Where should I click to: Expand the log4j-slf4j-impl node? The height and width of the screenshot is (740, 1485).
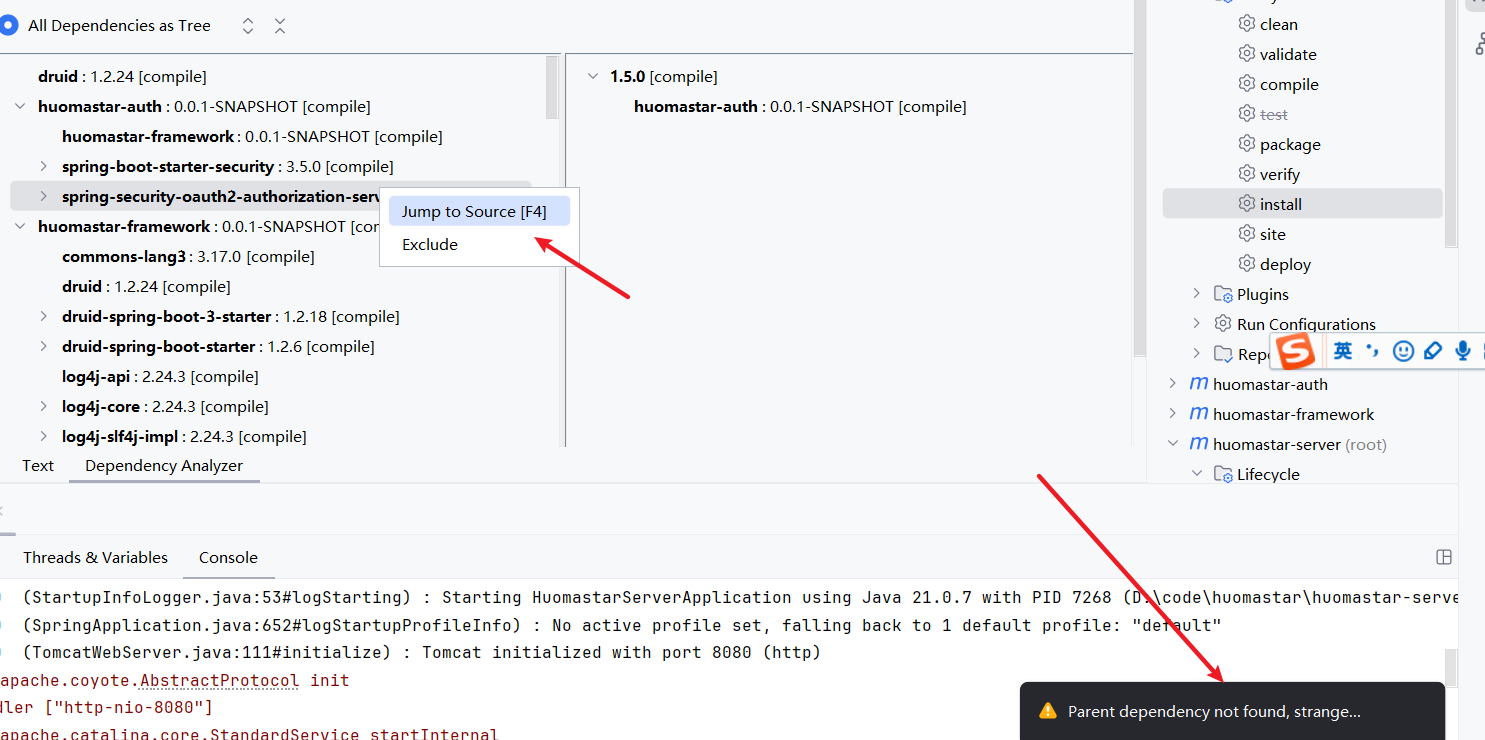click(43, 436)
